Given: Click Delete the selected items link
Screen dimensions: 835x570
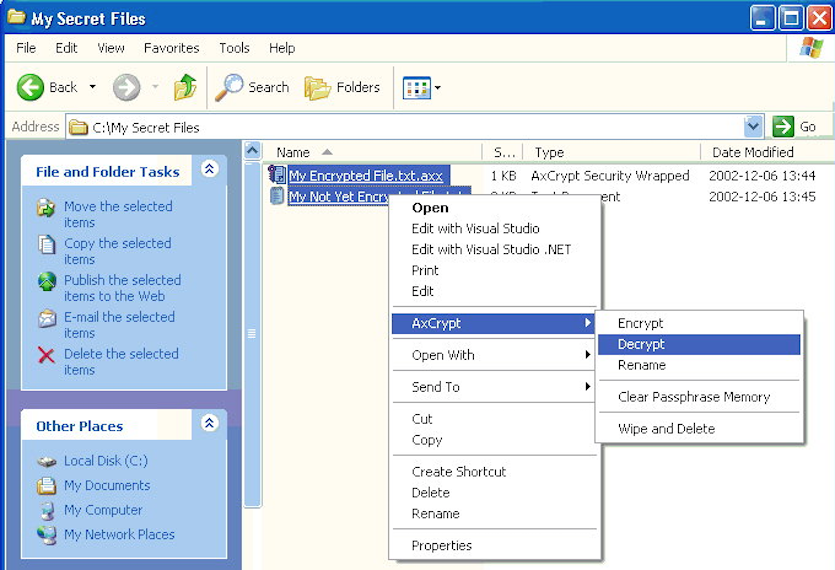Looking at the screenshot, I should click(x=121, y=361).
